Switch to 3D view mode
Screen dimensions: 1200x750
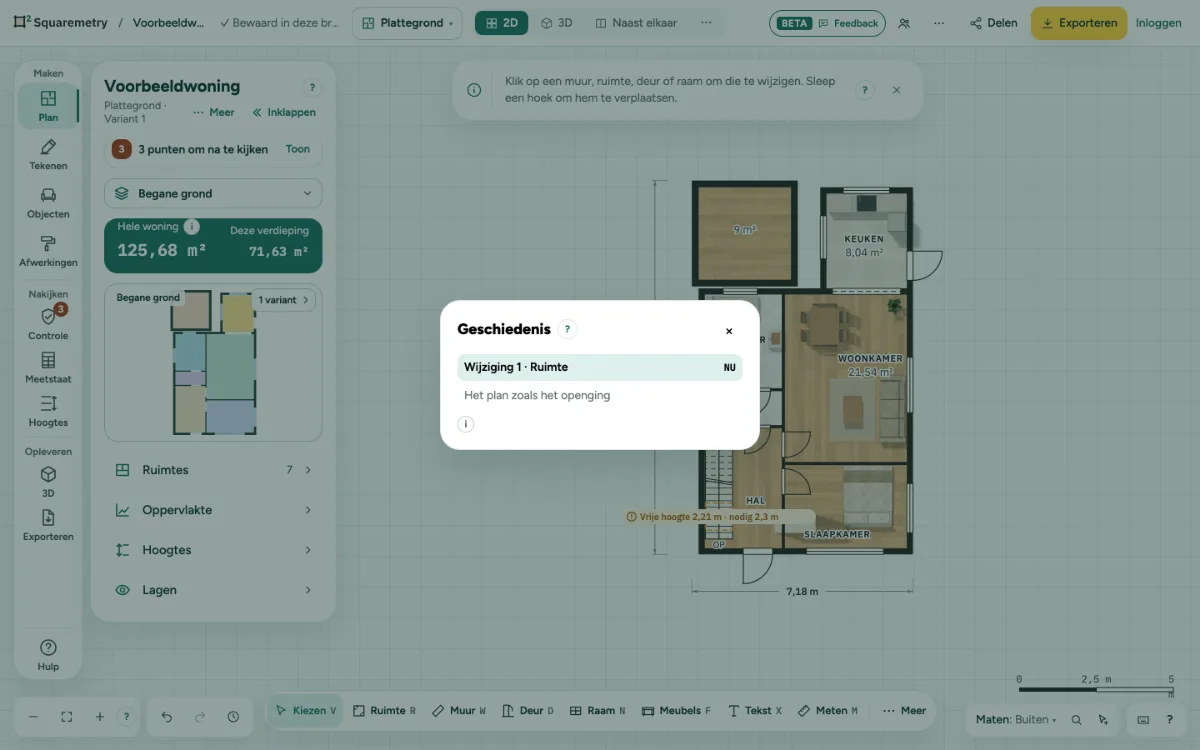tap(556, 23)
